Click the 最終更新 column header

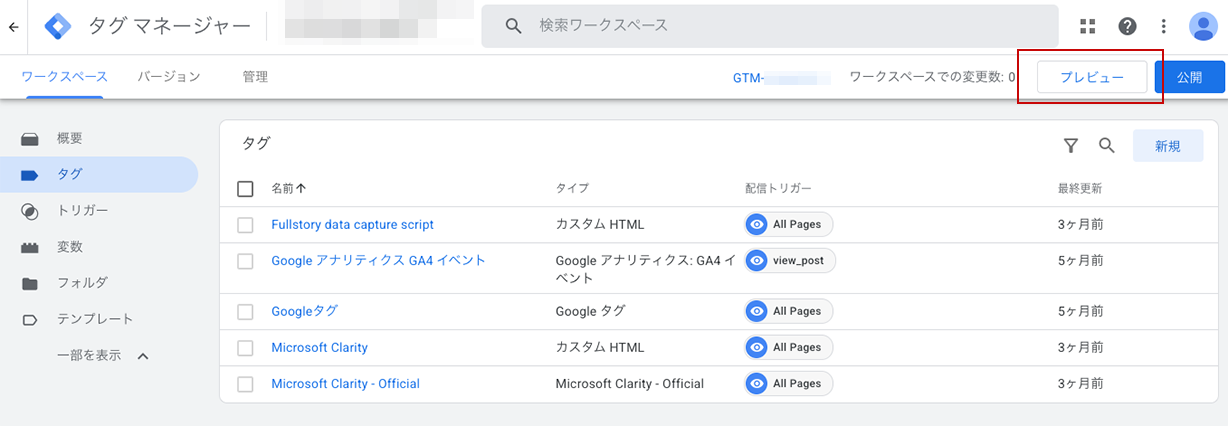1080,188
